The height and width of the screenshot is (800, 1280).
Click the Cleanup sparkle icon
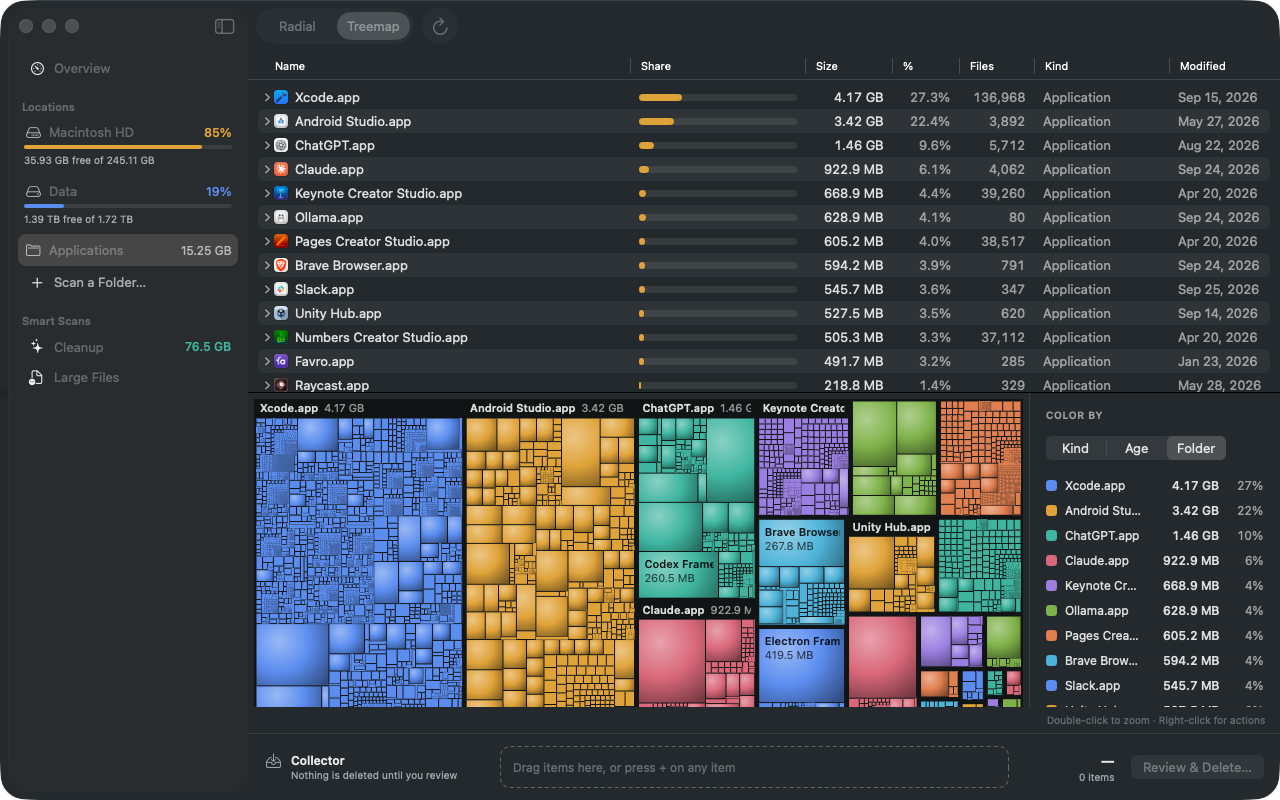[37, 347]
